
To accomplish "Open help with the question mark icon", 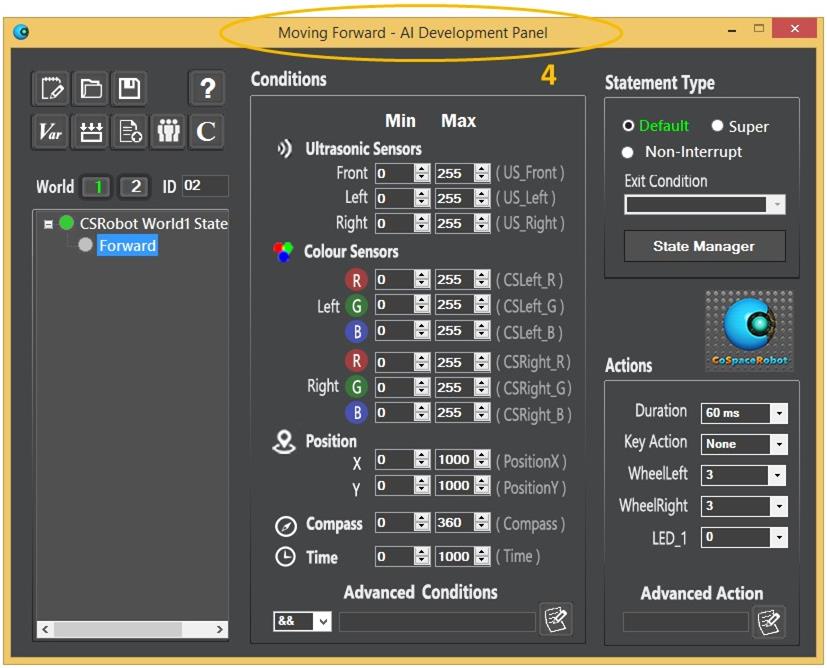I will [x=206, y=89].
